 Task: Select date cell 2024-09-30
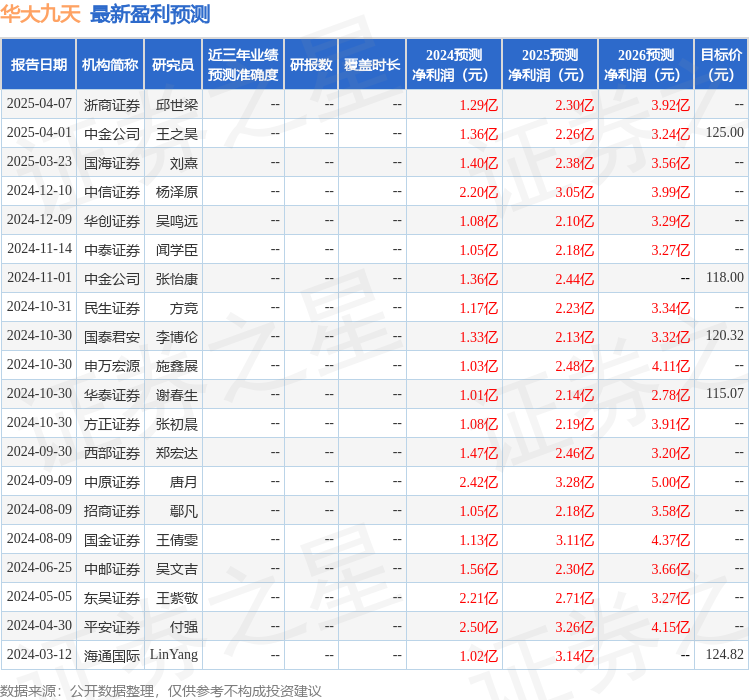click(39, 452)
